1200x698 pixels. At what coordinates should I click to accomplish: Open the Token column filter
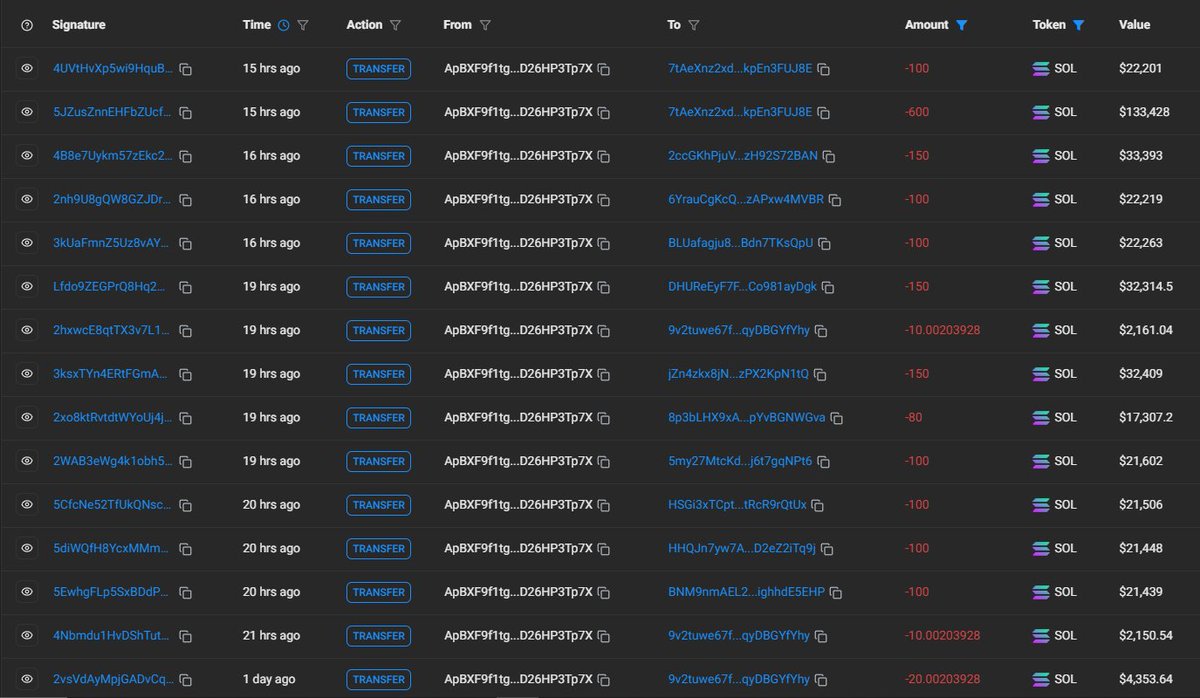coord(1078,25)
